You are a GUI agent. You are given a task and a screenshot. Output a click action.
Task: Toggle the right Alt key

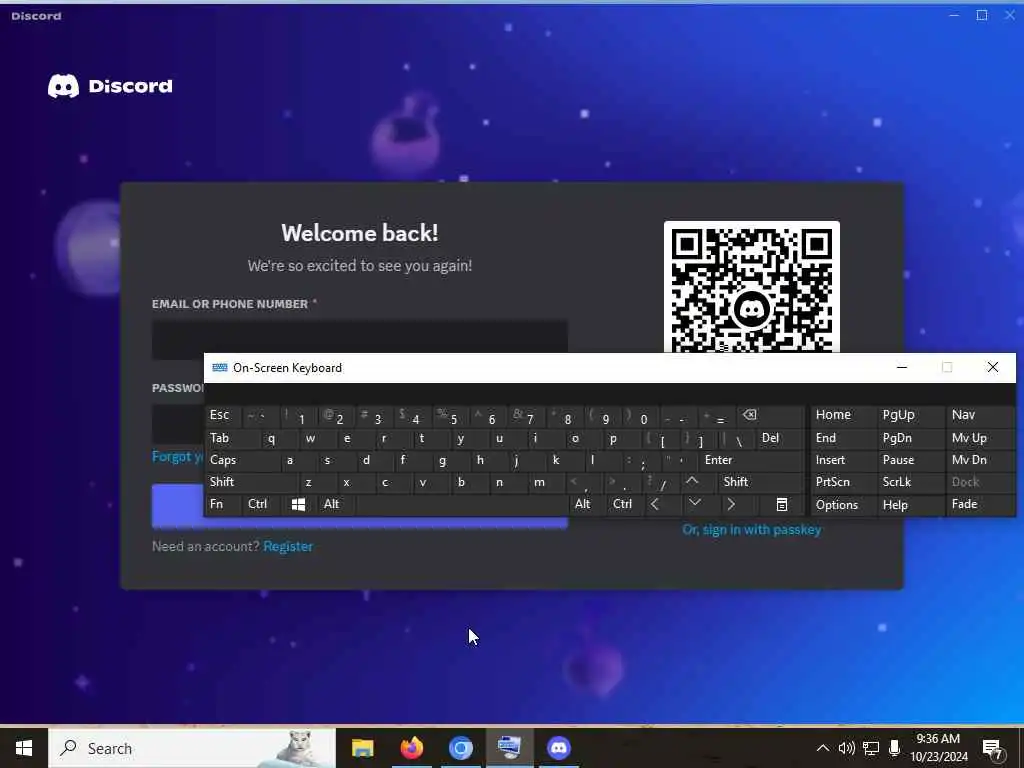[587, 504]
